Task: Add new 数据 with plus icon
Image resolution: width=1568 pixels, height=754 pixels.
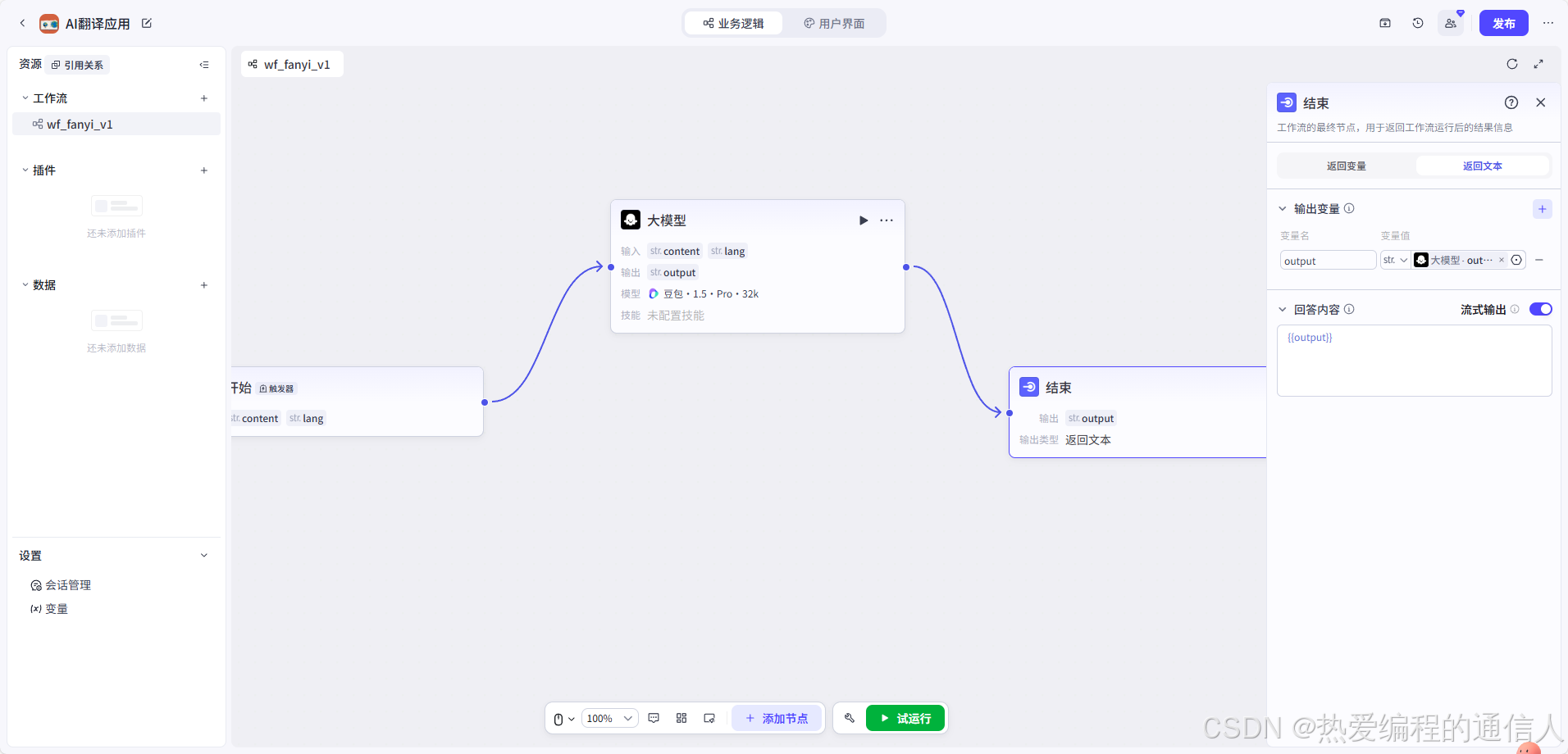Action: (x=204, y=285)
